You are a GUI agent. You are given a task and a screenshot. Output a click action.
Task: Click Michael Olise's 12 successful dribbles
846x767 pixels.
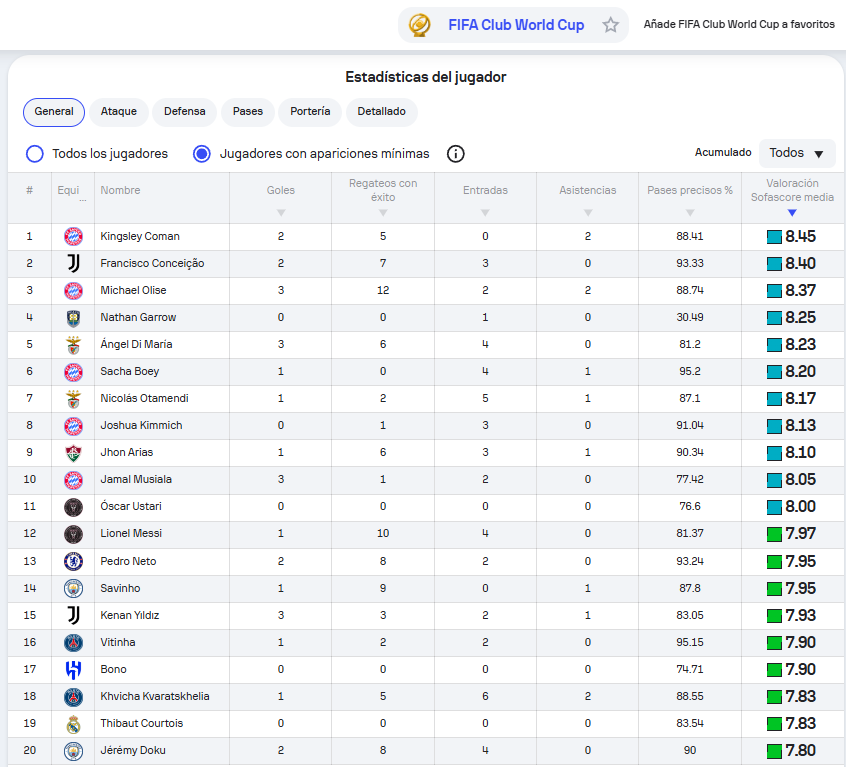[x=383, y=290]
